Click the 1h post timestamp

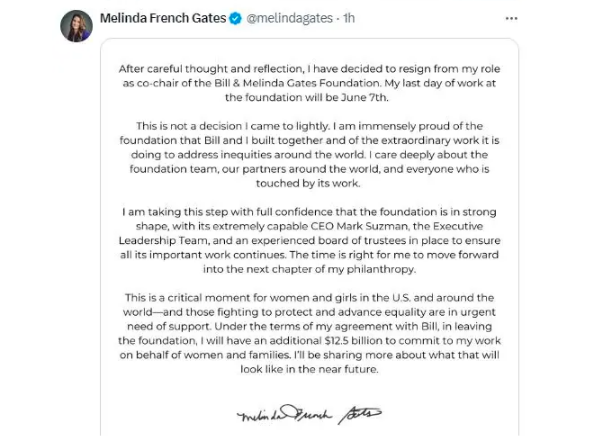[x=349, y=18]
